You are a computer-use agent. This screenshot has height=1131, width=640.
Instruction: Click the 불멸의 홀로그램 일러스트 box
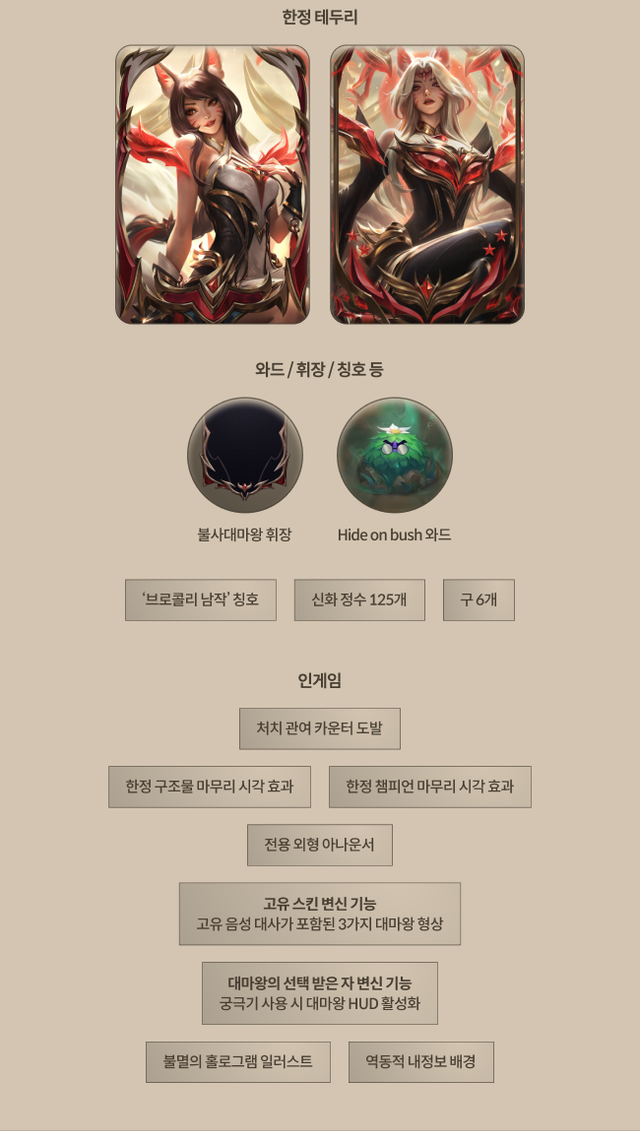pos(238,1062)
